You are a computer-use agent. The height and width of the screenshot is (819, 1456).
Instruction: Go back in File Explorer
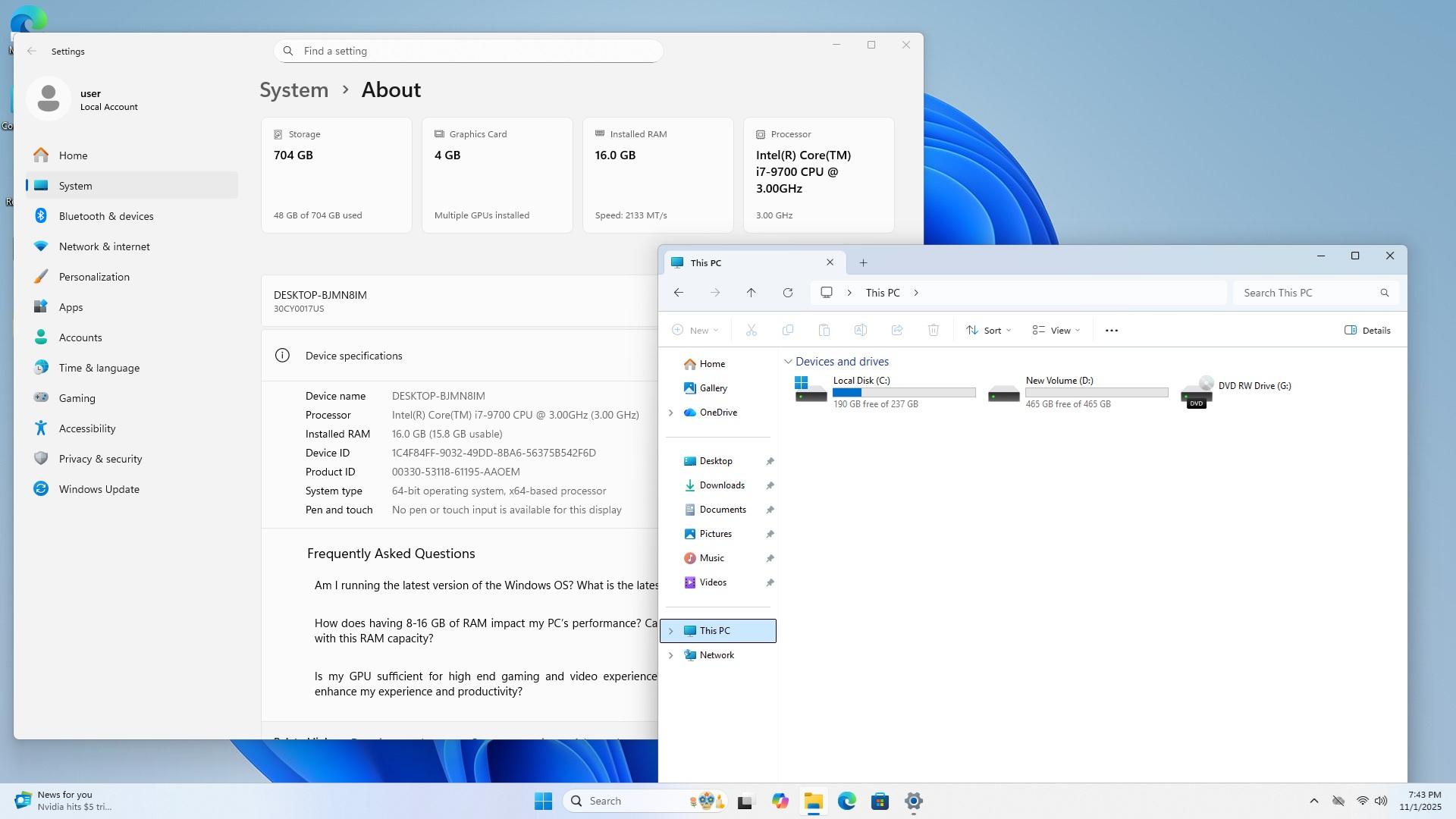pos(679,293)
